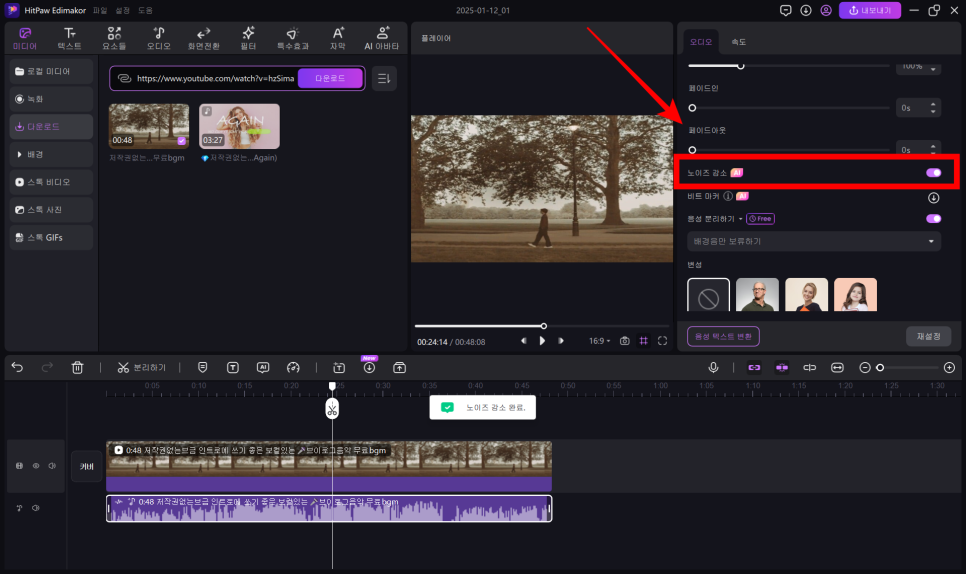Select 스톡 비디오 in sidebar
Screen dimensions: 966x574
(x=52, y=182)
